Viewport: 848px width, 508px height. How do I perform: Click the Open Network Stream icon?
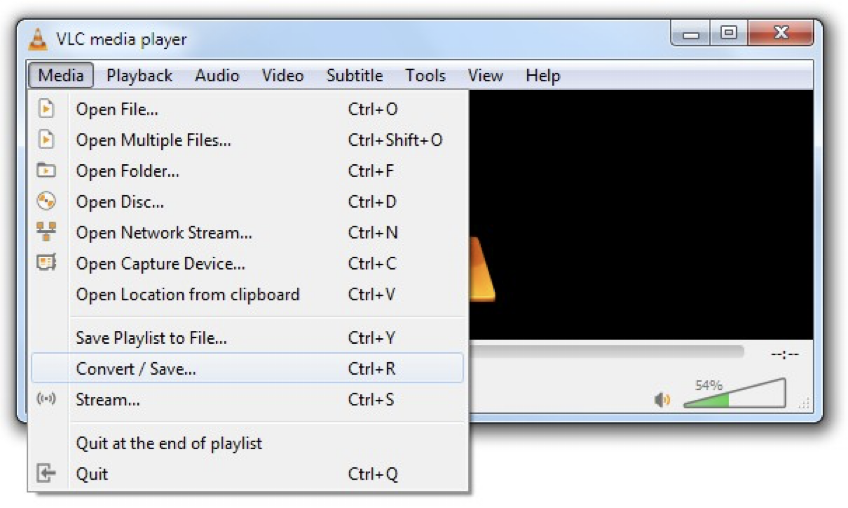[47, 232]
